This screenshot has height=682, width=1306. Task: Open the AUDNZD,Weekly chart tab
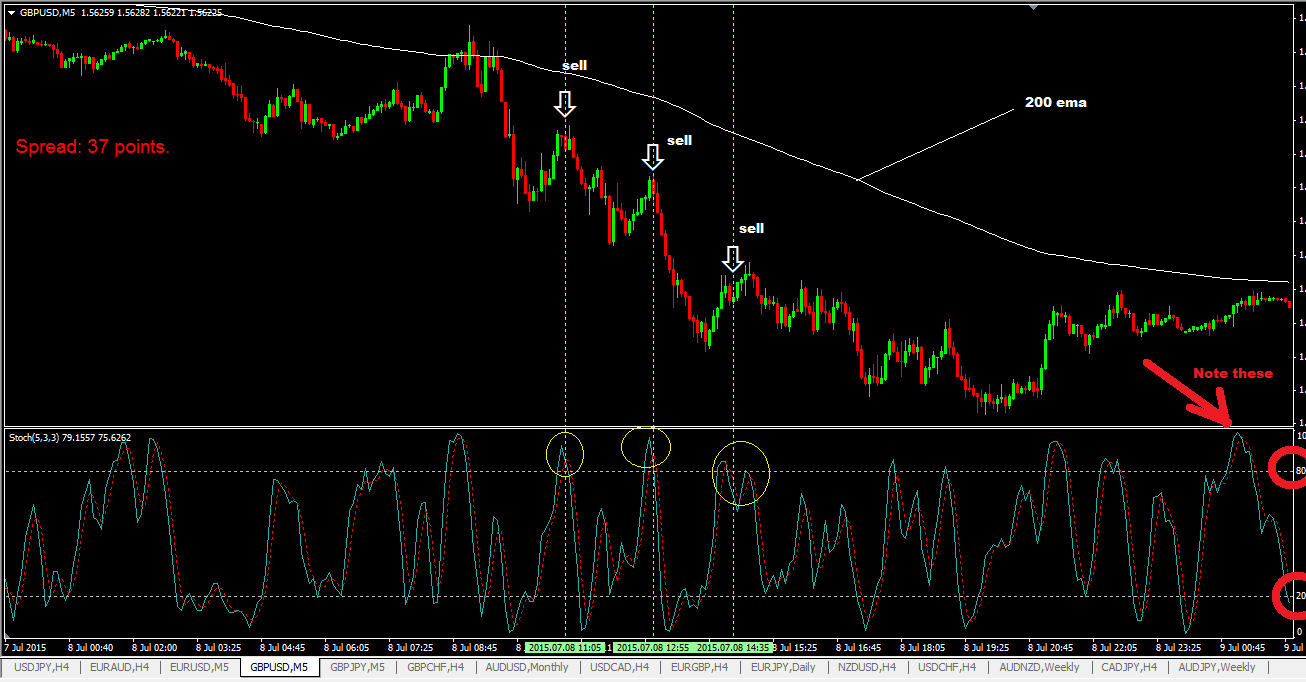[1039, 667]
